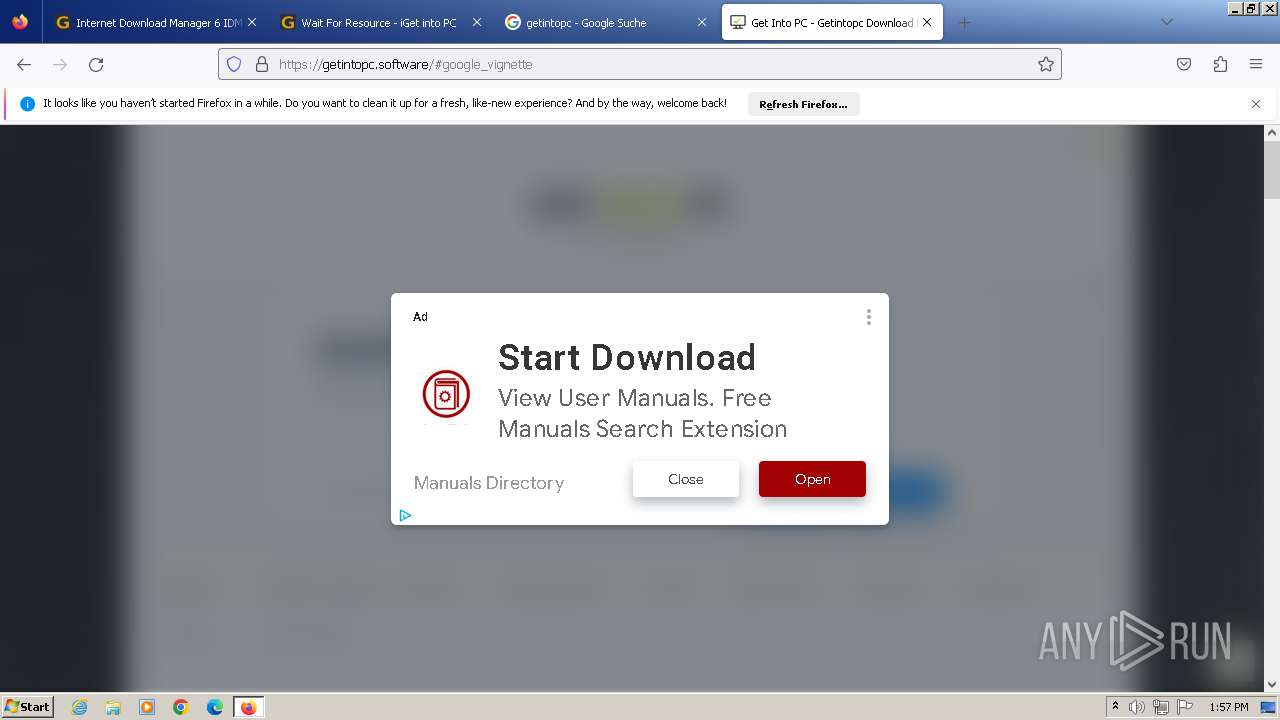
Task: Open the Windows Start menu
Action: click(27, 707)
